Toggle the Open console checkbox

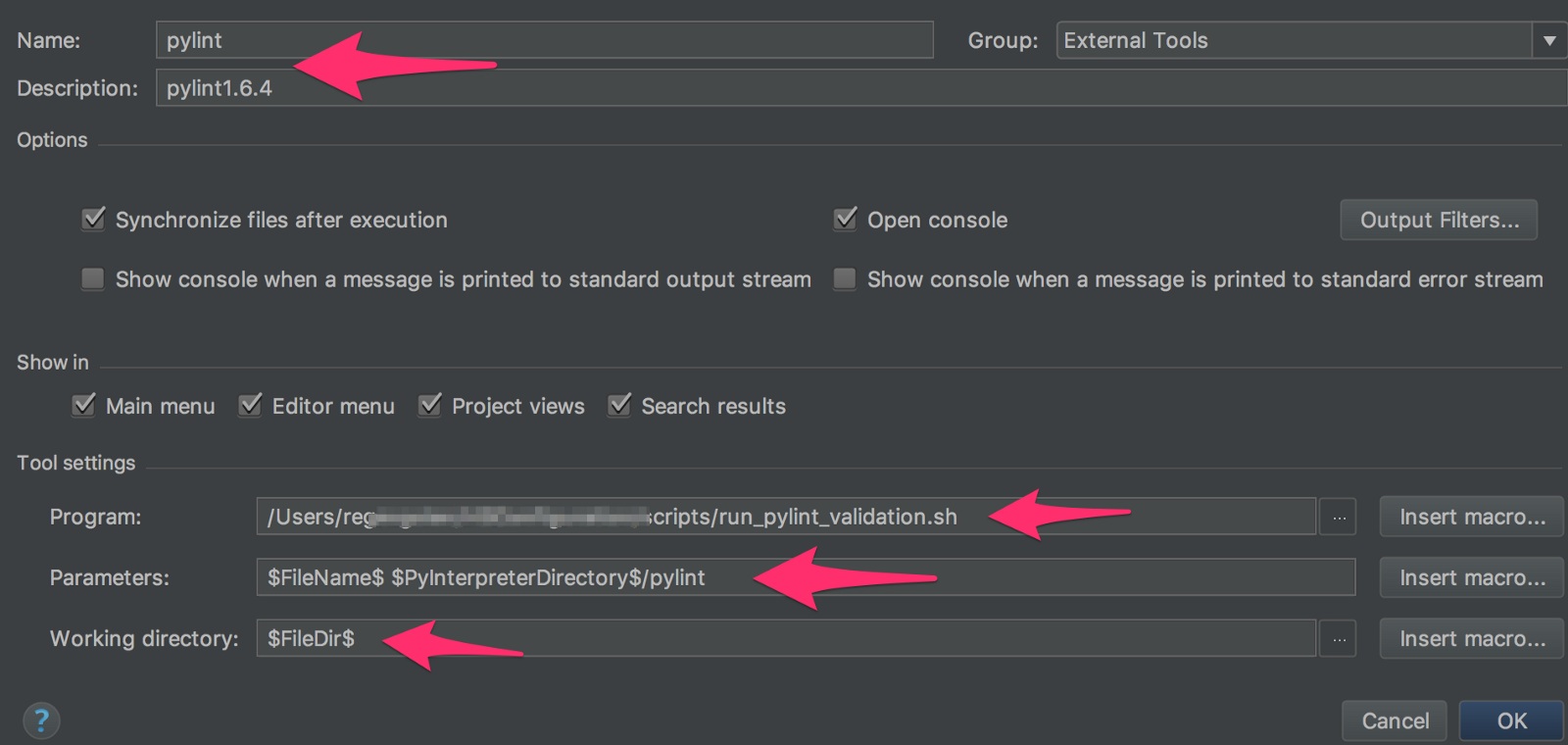click(x=845, y=219)
